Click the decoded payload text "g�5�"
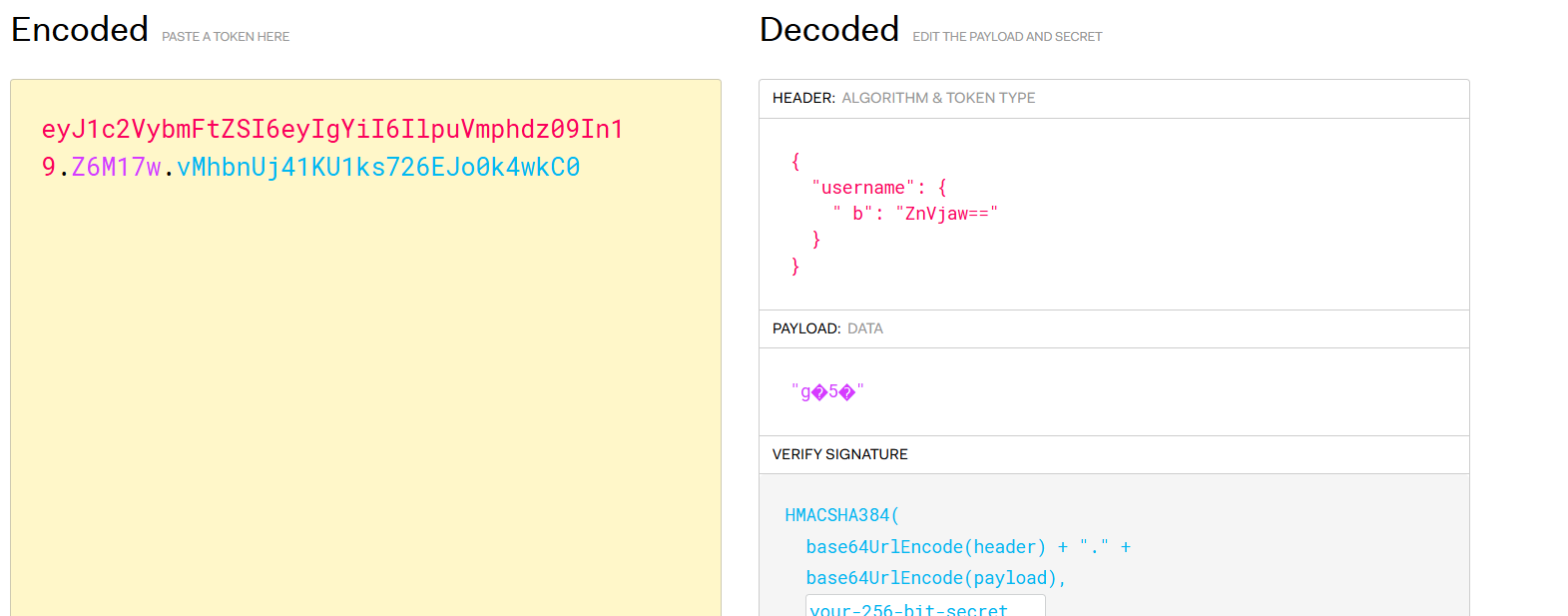This screenshot has height=616, width=1568. click(x=827, y=391)
